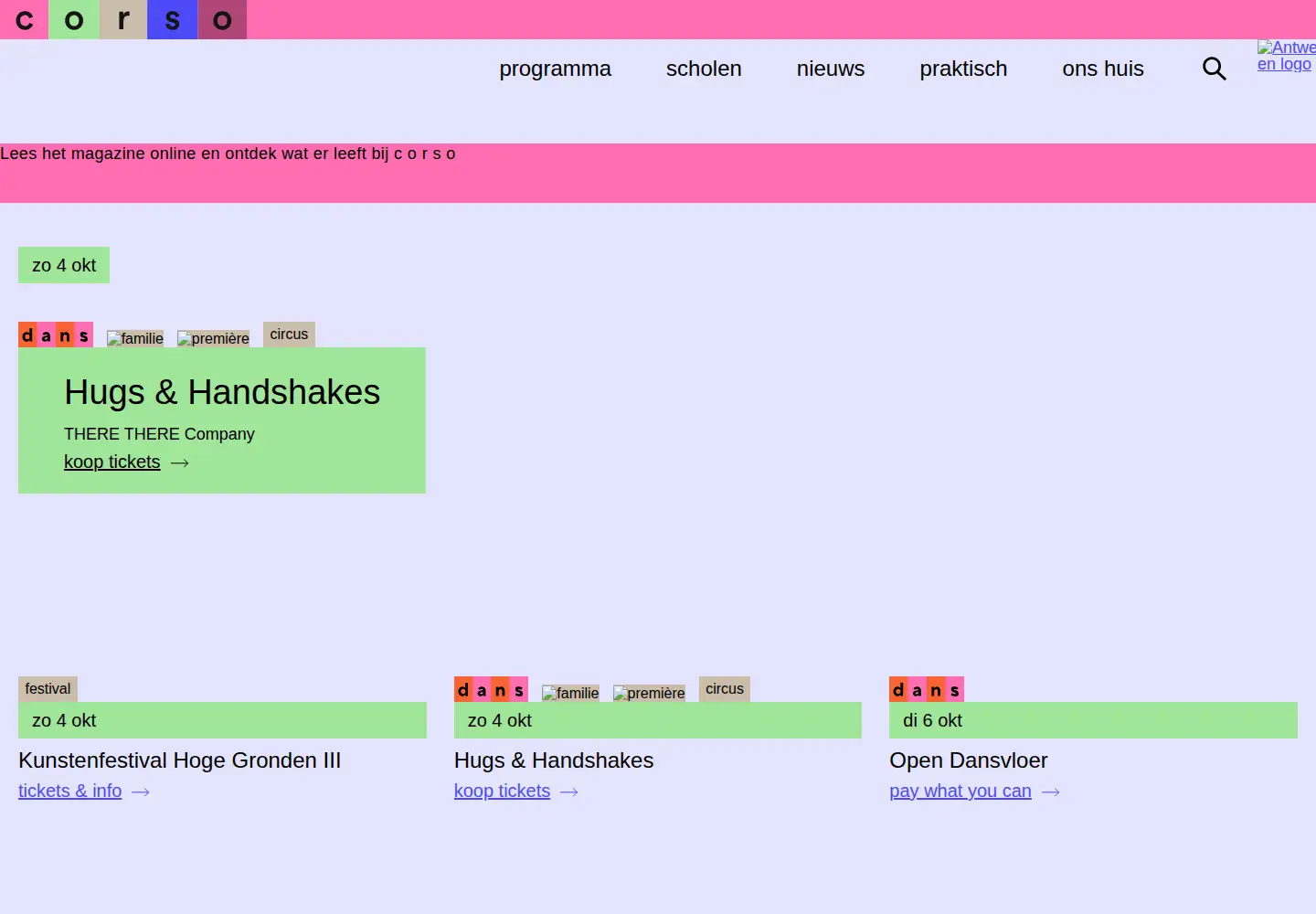Click 'koop tickets' under THERE THERE Company
The height and width of the screenshot is (914, 1316).
(111, 462)
